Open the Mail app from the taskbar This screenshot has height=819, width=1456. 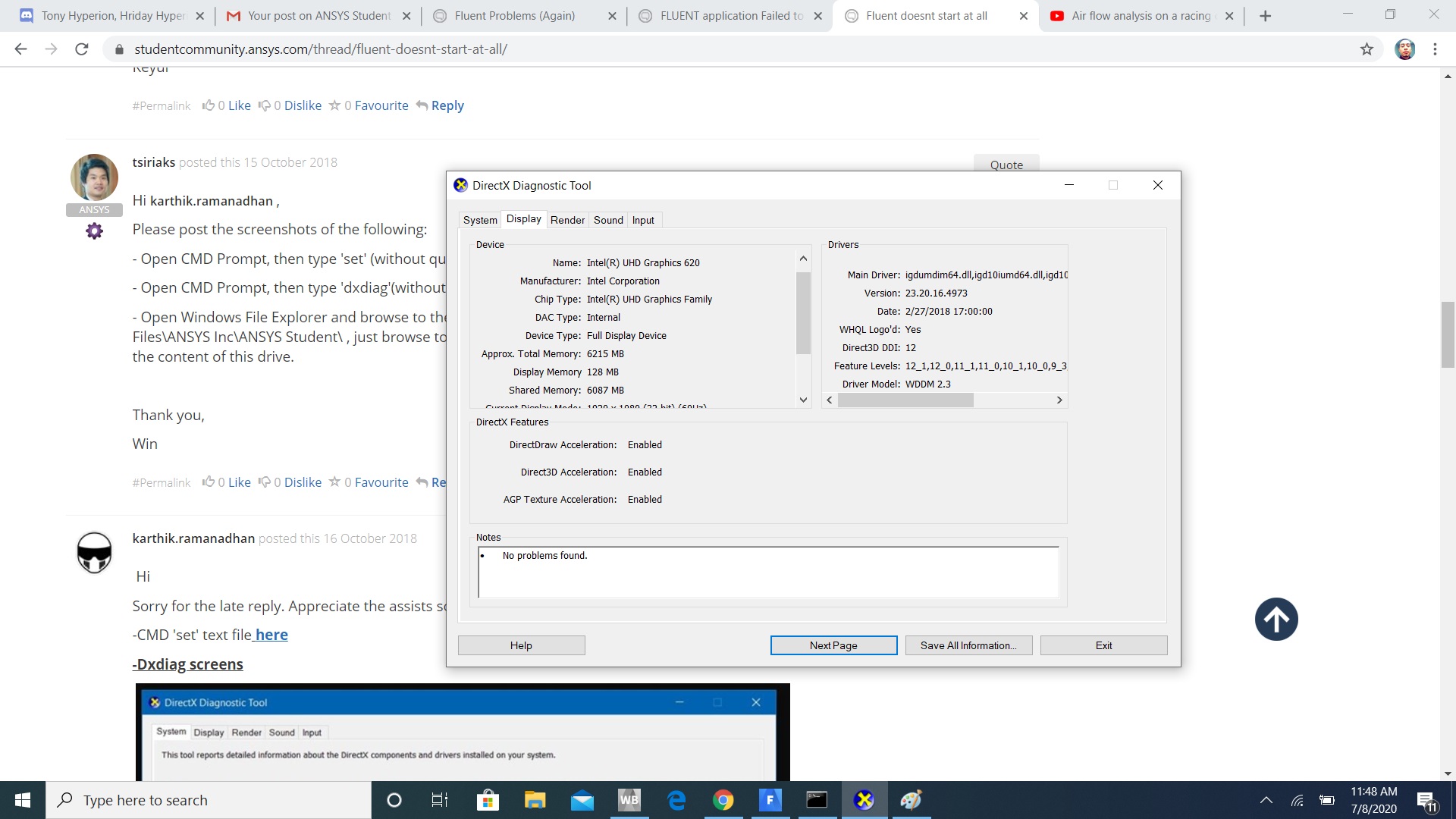coord(582,800)
